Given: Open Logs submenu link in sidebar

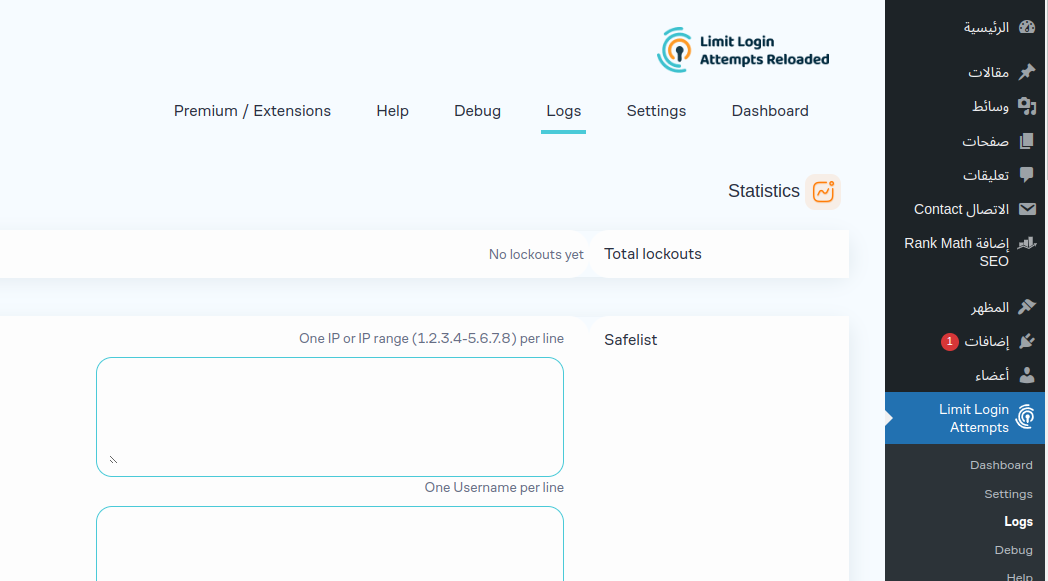Looking at the screenshot, I should click(1018, 521).
